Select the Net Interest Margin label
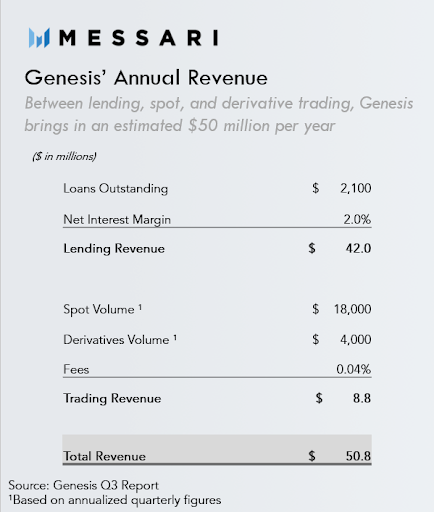The height and width of the screenshot is (512, 434). click(117, 220)
